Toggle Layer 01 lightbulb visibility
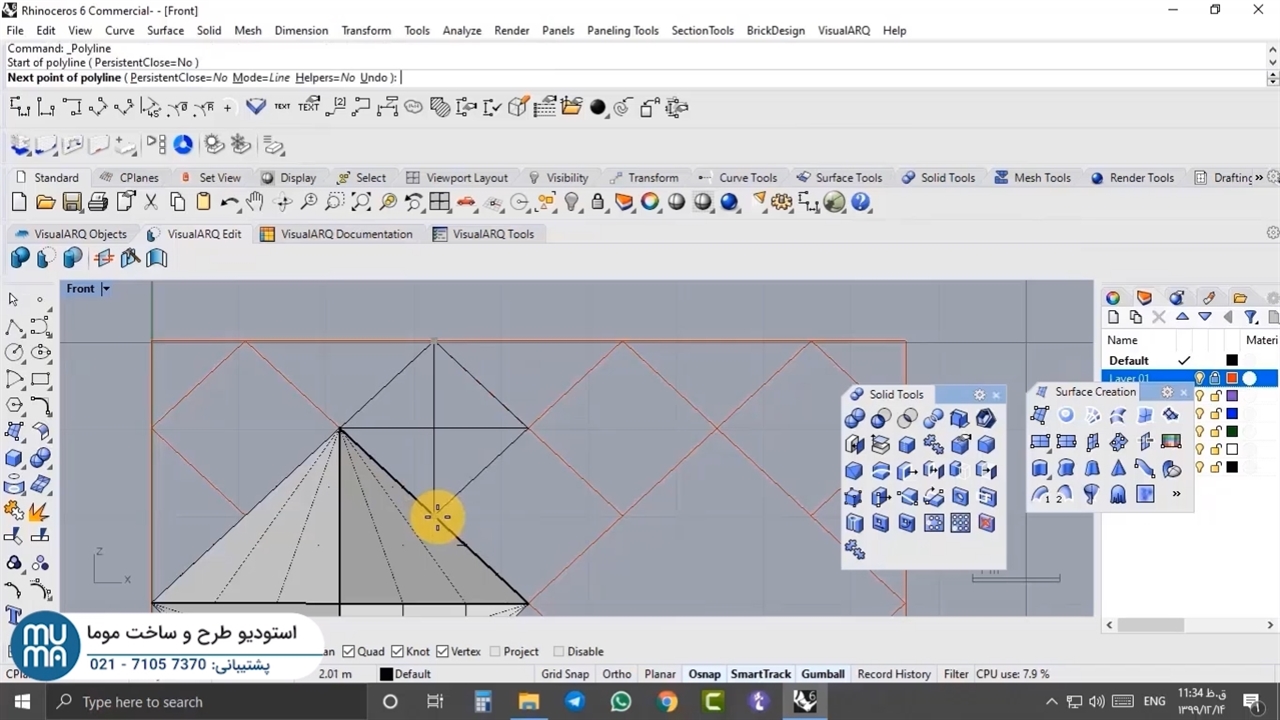 click(x=1199, y=378)
